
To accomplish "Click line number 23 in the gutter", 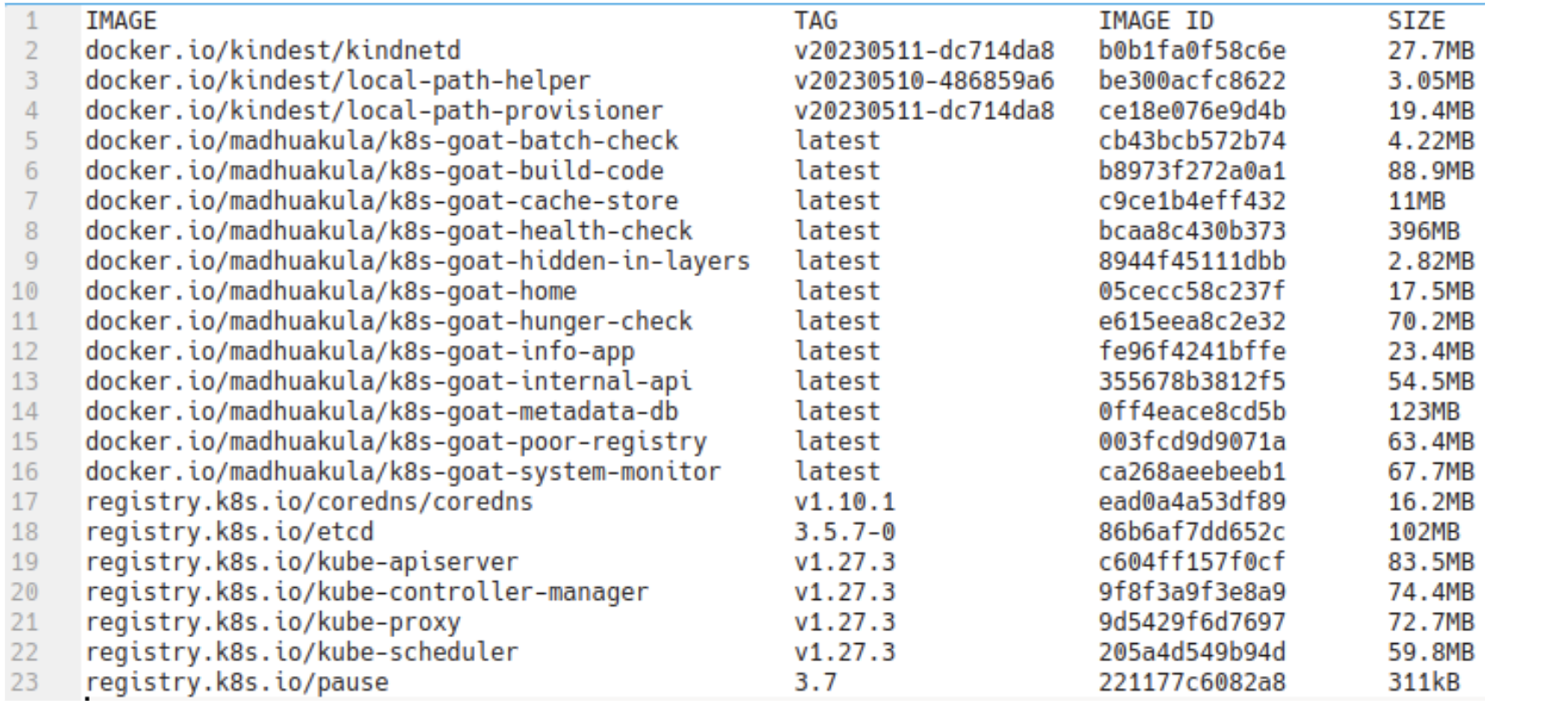I will click(25, 682).
